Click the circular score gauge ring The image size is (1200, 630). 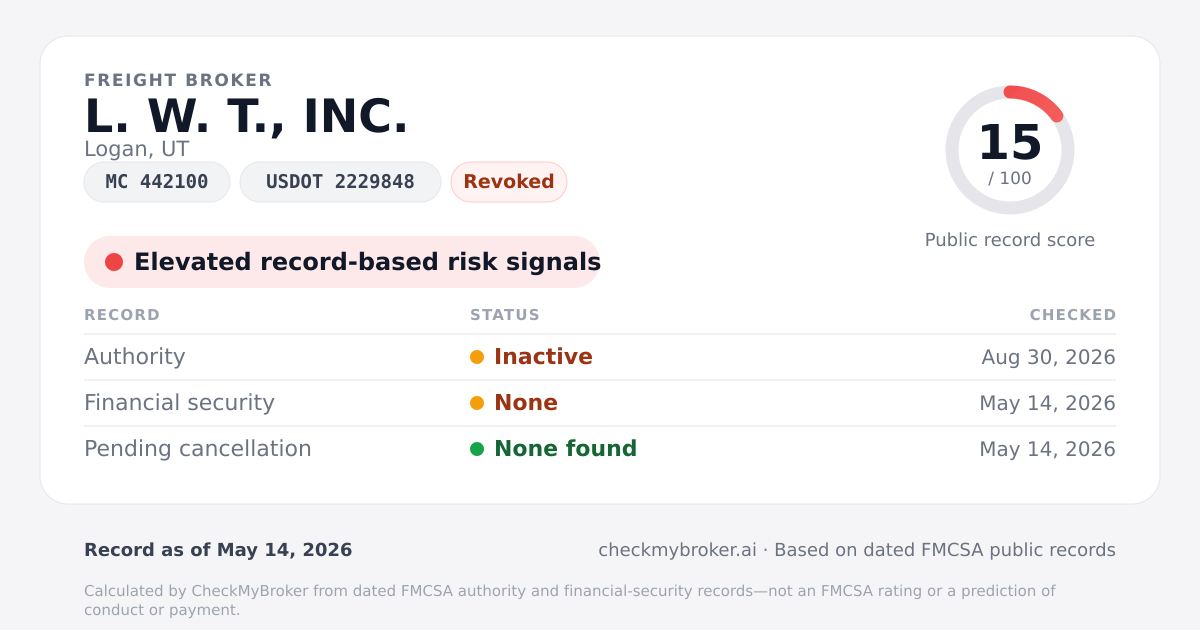[1010, 150]
